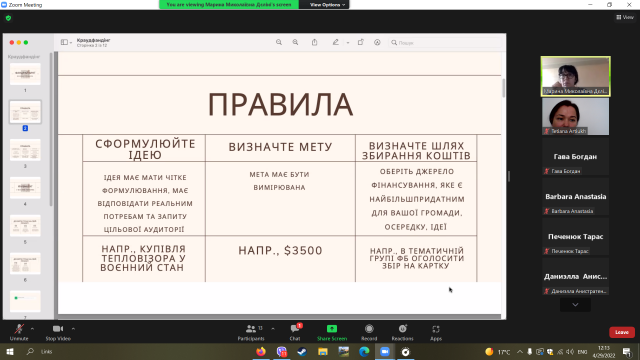Open slide 6 thumbnail in sidebar
This screenshot has height=360, width=640.
coord(25,264)
